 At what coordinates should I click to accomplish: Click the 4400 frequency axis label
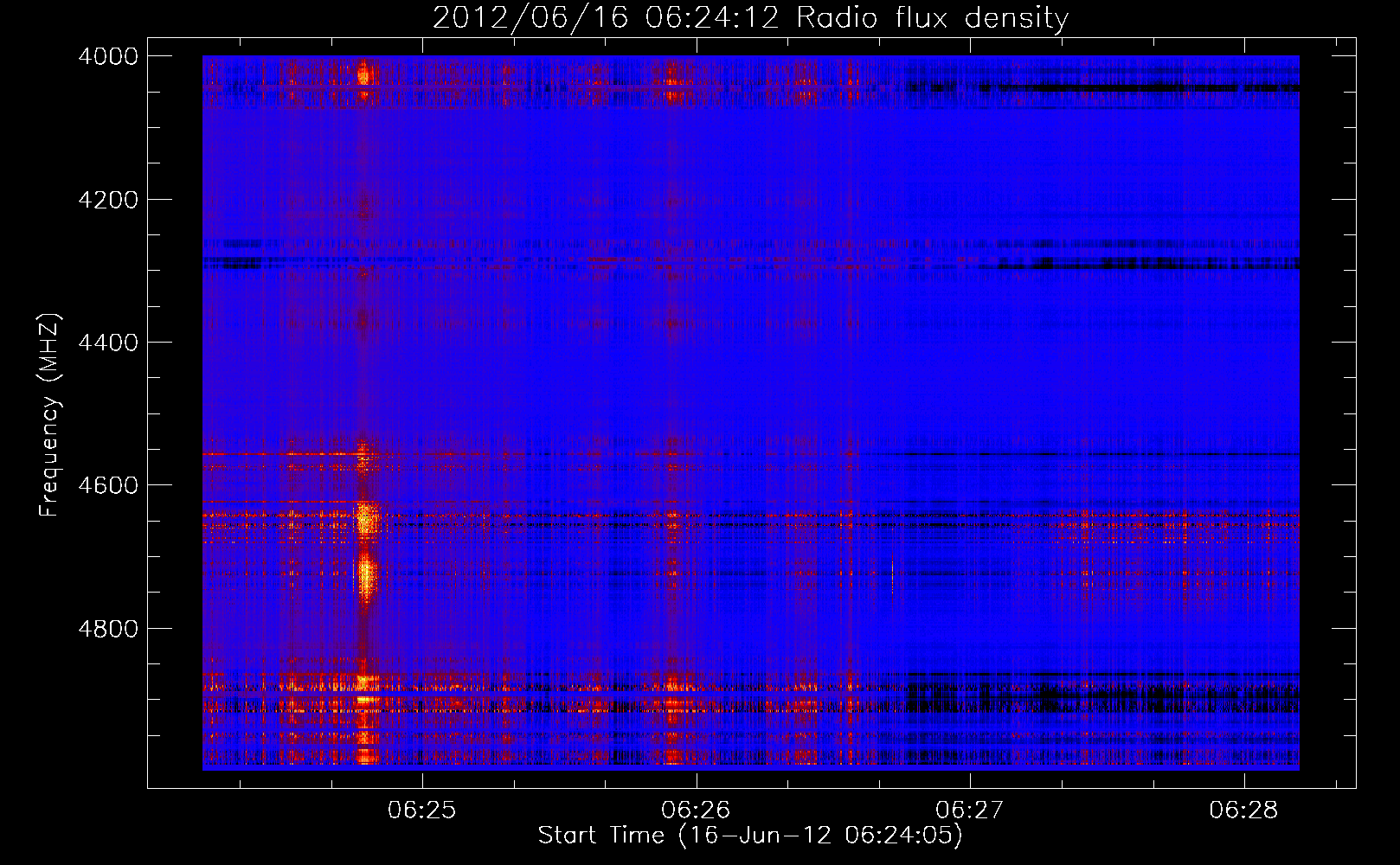coord(108,343)
